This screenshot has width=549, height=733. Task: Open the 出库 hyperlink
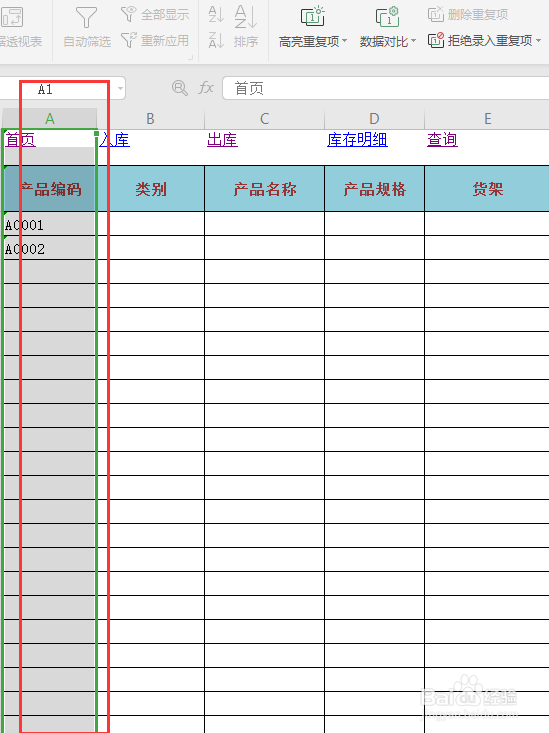(222, 139)
